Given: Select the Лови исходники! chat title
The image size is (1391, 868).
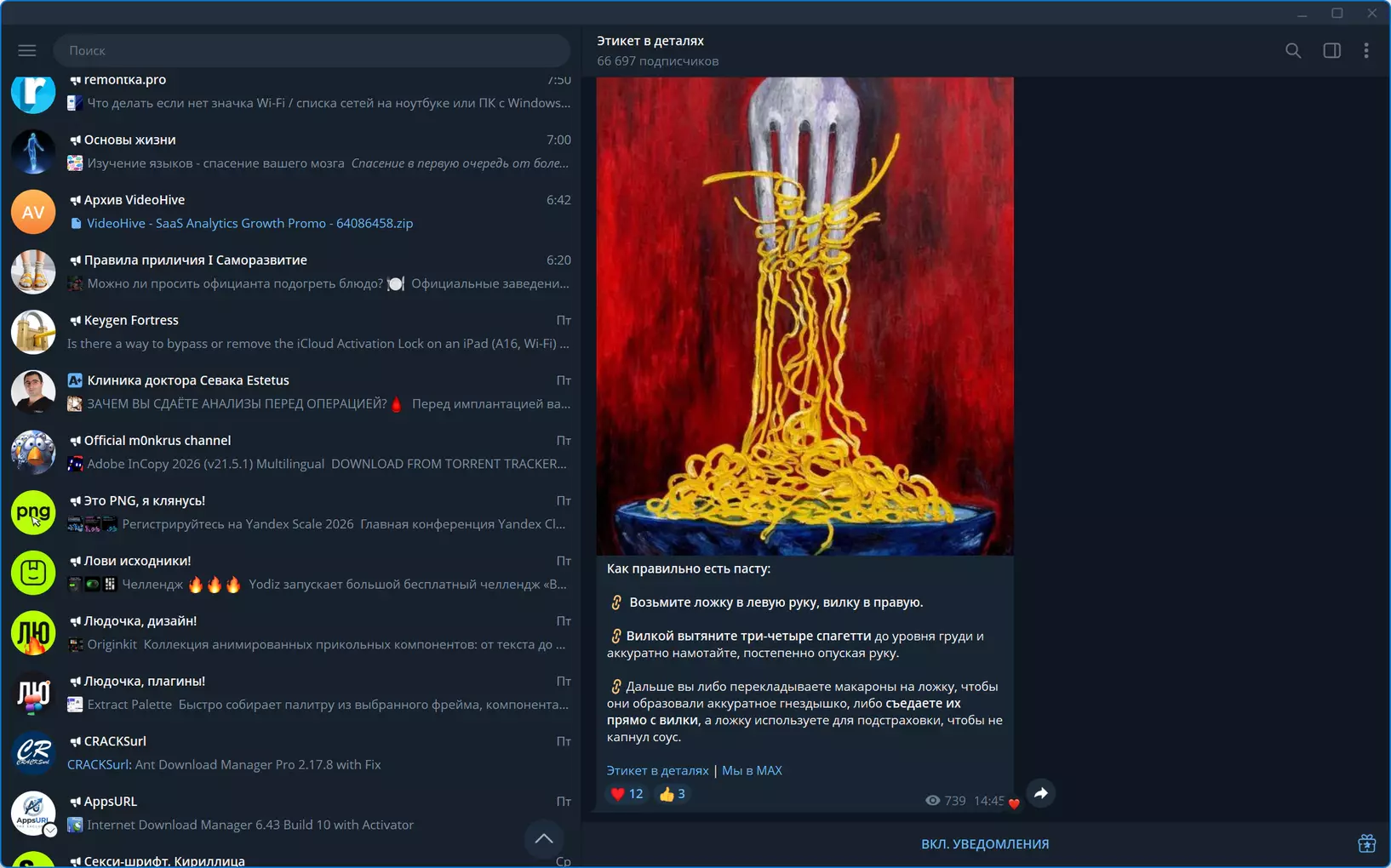Looking at the screenshot, I should [138, 561].
